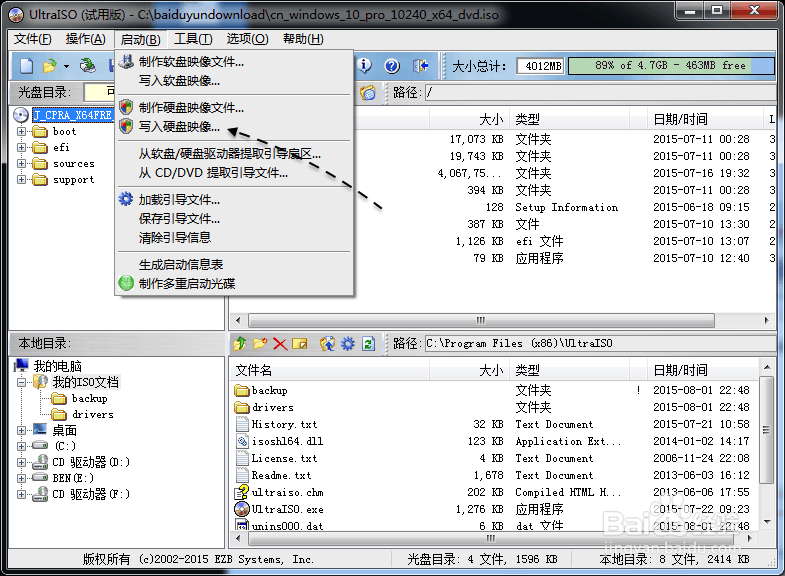The height and width of the screenshot is (576, 785).
Task: Click the Exit door toolbar icon
Action: coord(421,66)
